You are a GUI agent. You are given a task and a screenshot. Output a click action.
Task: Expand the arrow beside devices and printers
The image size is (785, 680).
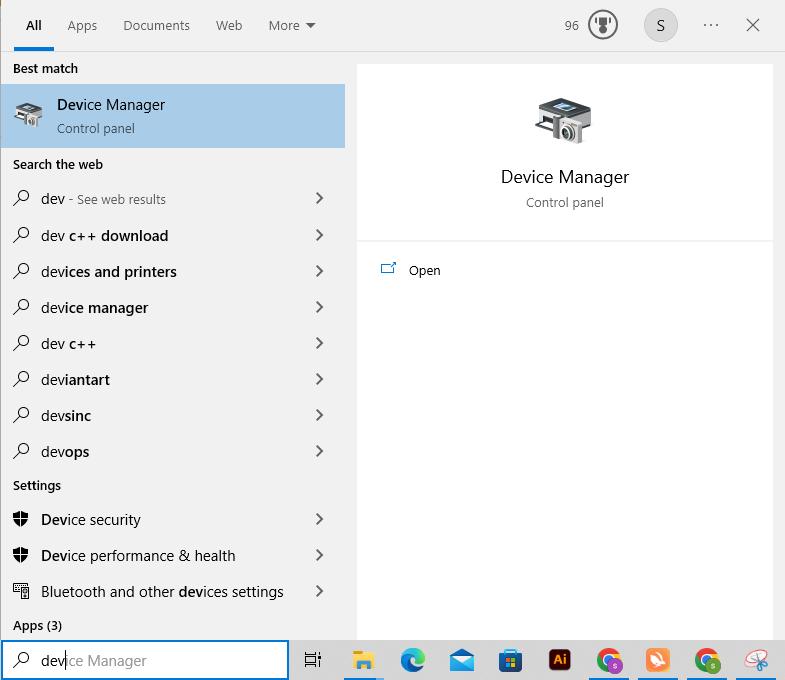click(x=319, y=271)
